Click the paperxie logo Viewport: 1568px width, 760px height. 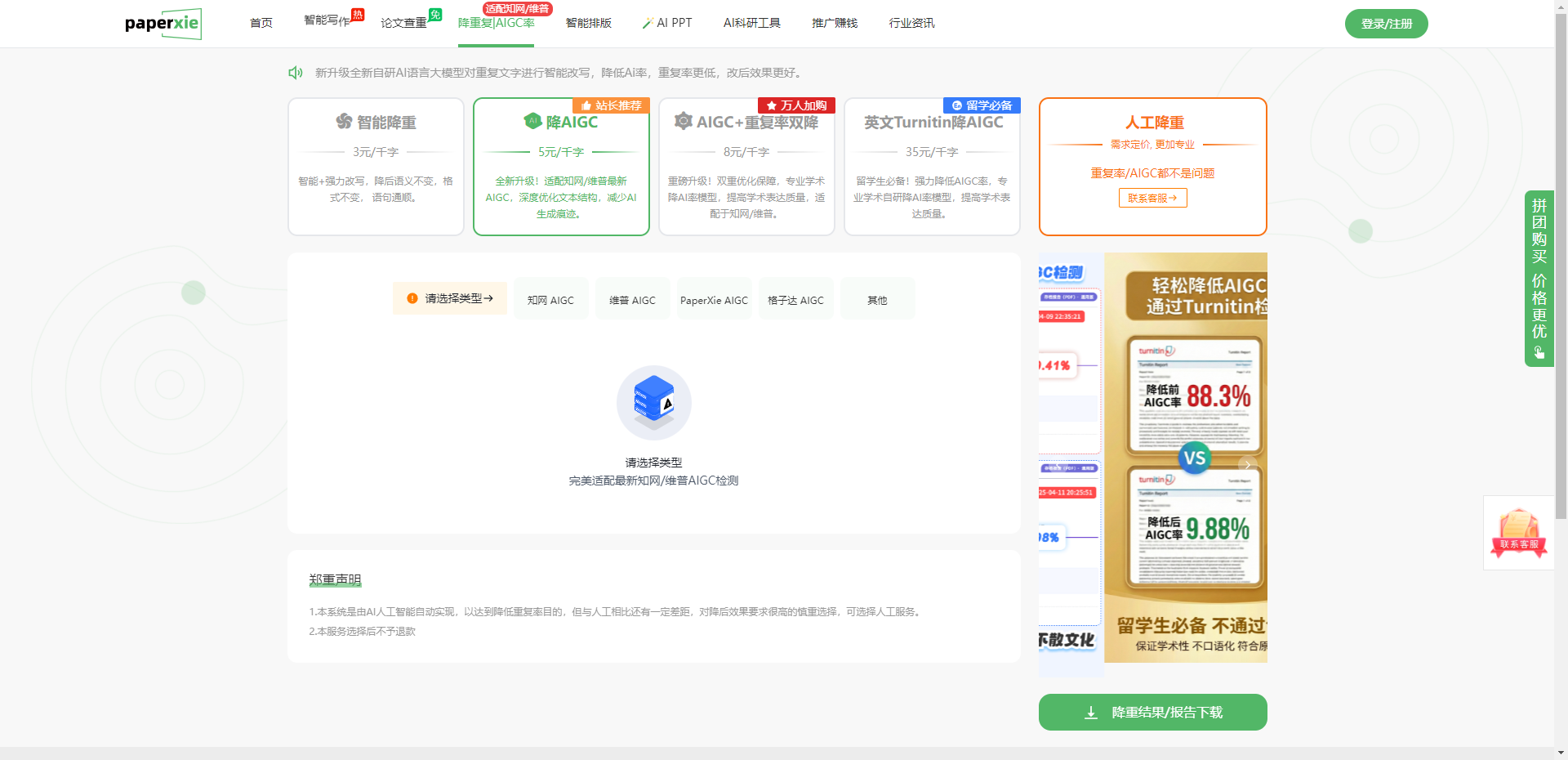click(163, 24)
